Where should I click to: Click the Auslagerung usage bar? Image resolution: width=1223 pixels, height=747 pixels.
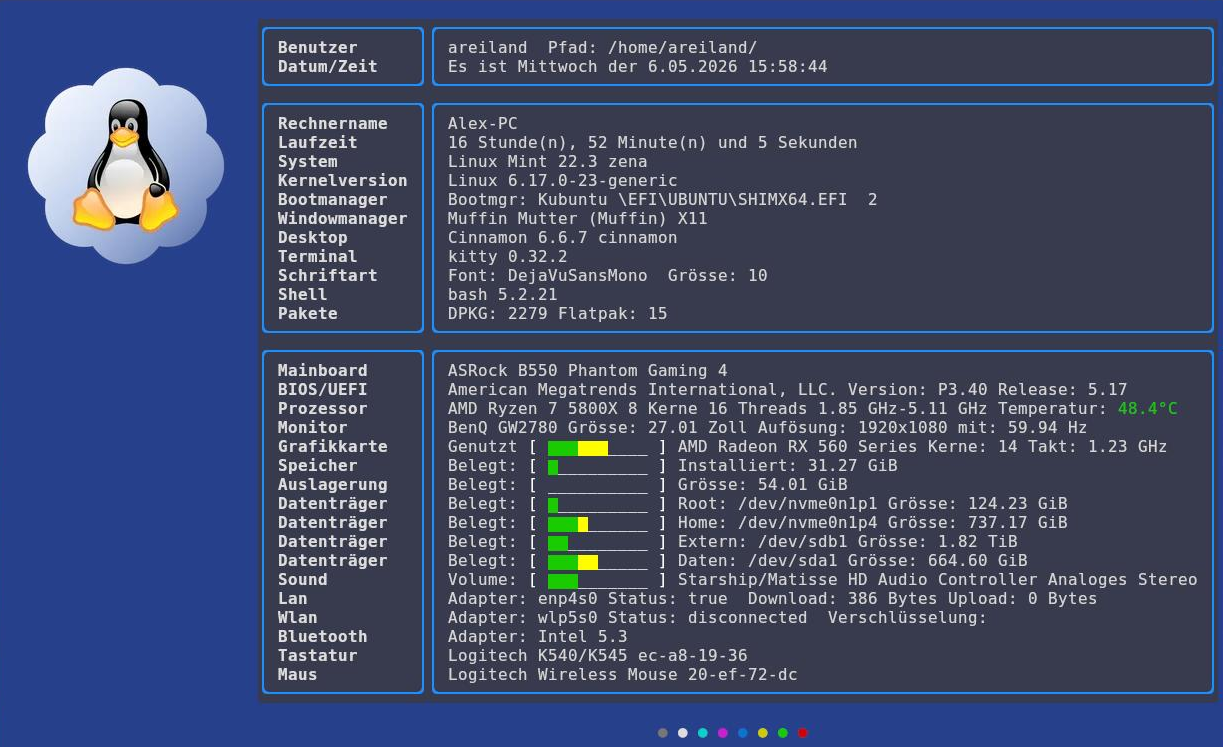coord(598,485)
